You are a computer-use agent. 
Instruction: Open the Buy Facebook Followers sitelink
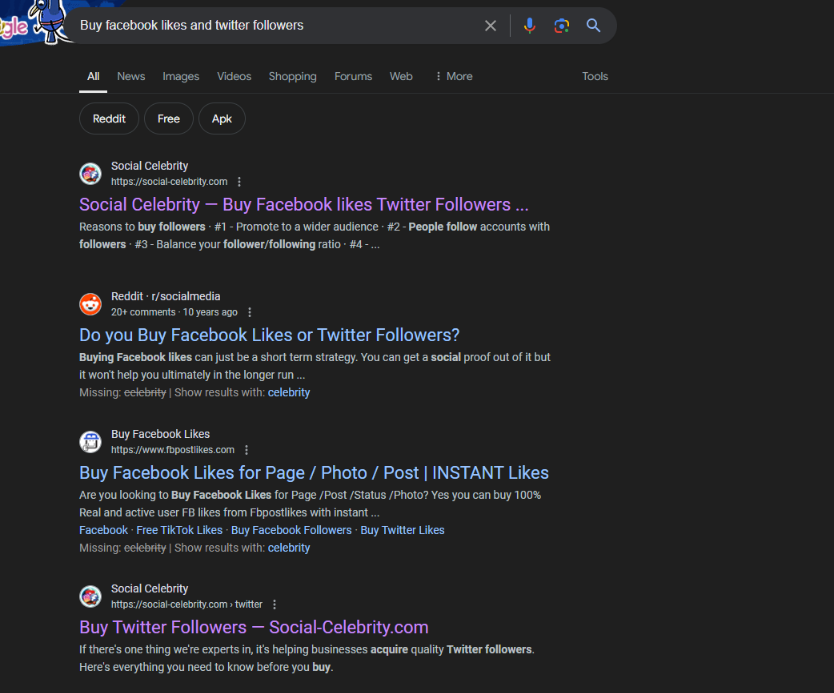coord(291,530)
